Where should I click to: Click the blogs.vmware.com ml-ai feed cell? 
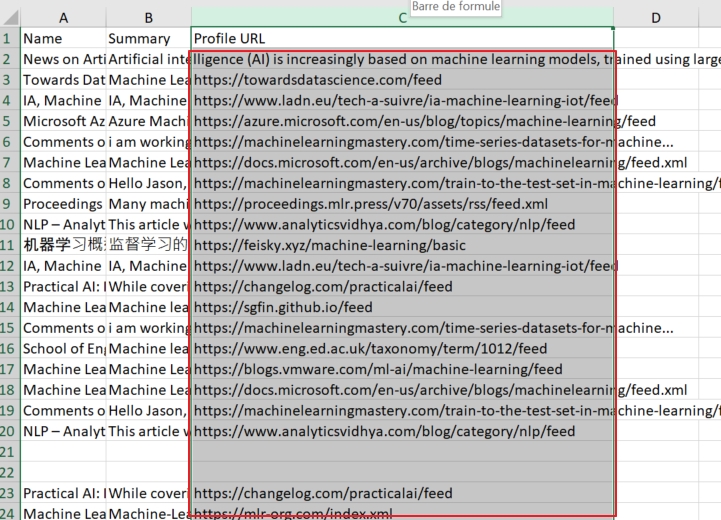pos(402,369)
